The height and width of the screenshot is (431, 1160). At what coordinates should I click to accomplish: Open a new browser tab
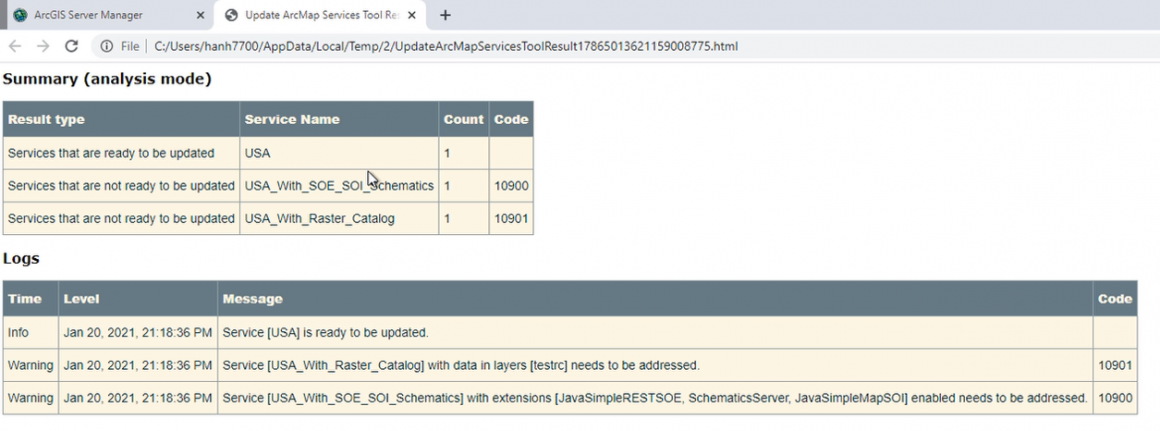point(445,15)
